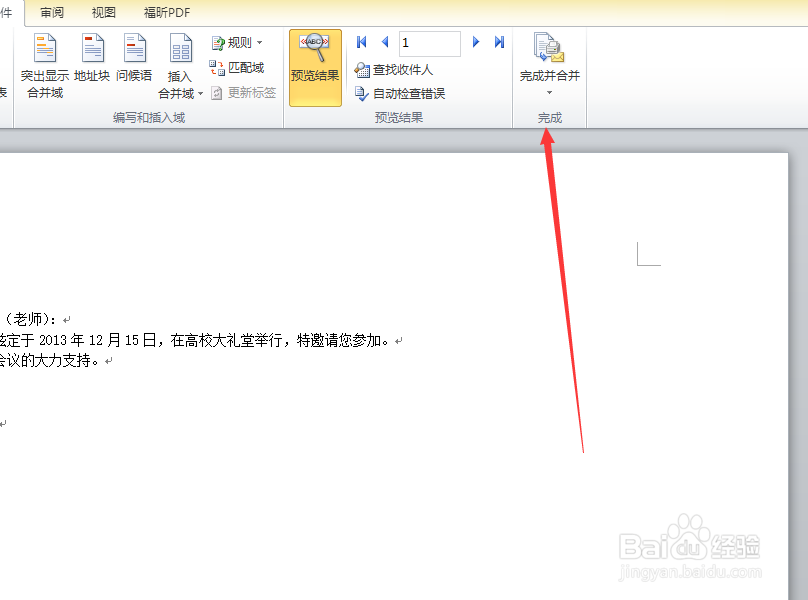Click the 插入合并域 insert merge field icon
Image resolution: width=808 pixels, height=600 pixels.
click(x=180, y=50)
